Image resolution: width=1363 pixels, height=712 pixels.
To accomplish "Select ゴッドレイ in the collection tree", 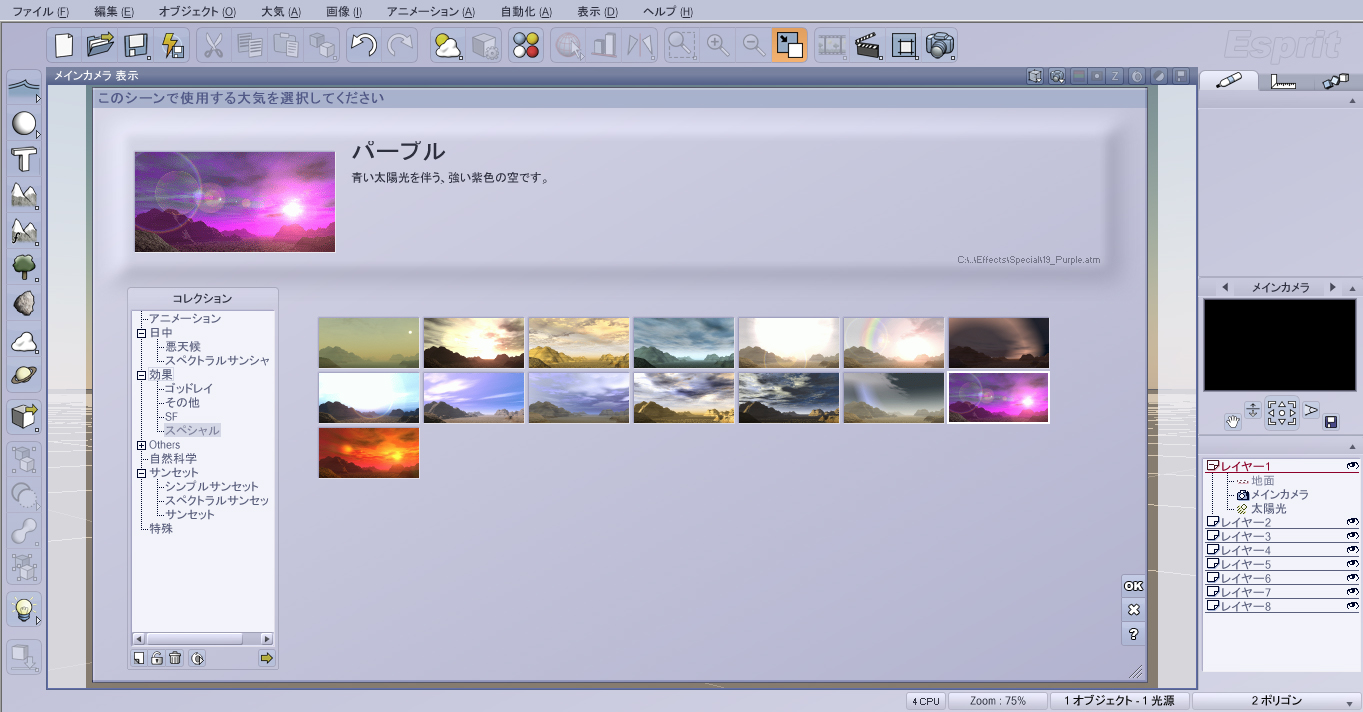I will 188,388.
